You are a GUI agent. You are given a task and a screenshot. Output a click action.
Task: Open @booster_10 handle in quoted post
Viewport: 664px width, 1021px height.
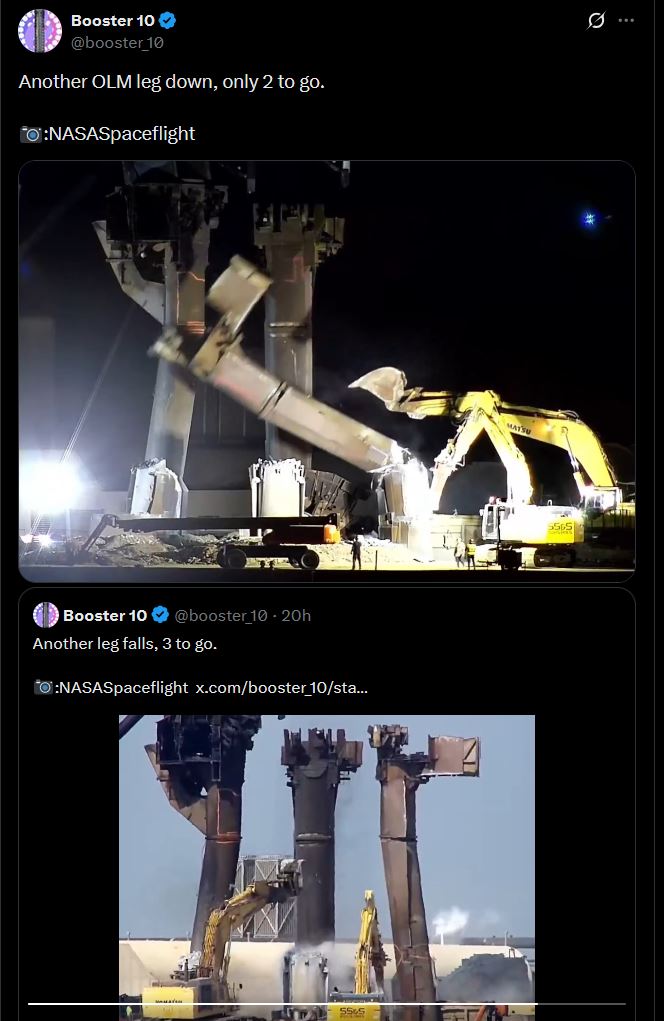click(x=221, y=615)
